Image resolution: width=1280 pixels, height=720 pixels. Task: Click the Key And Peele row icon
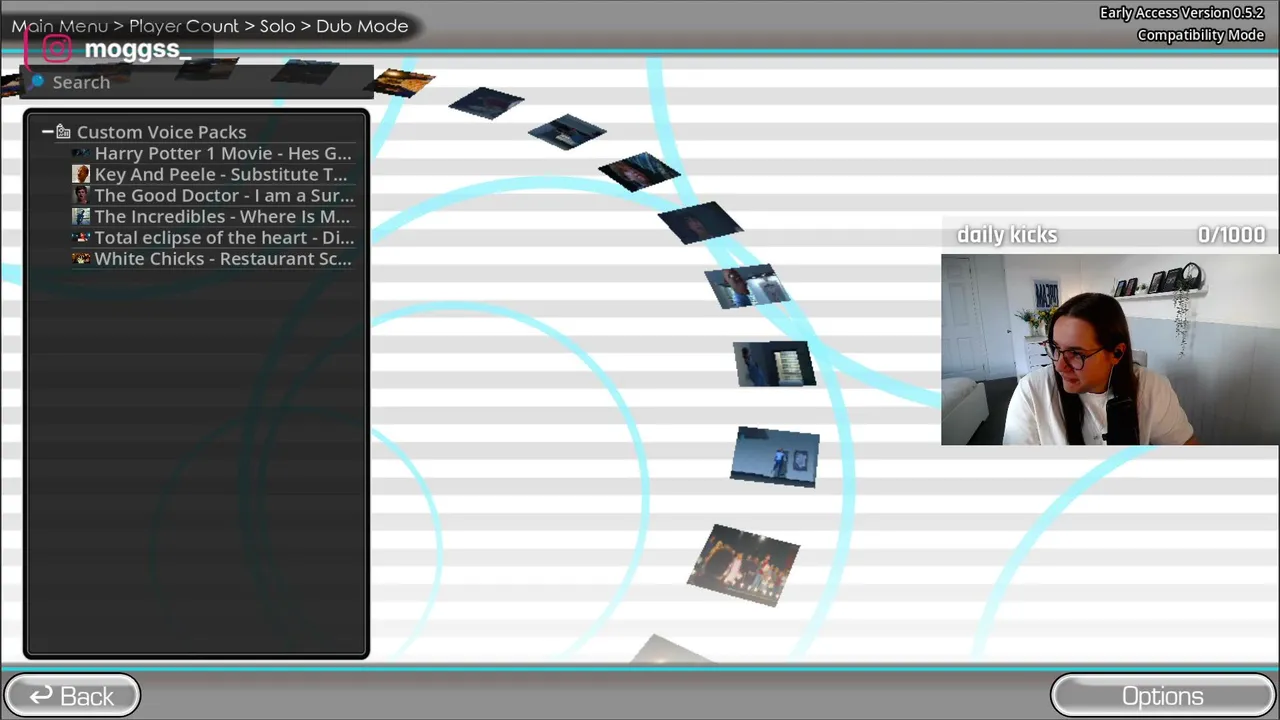81,175
